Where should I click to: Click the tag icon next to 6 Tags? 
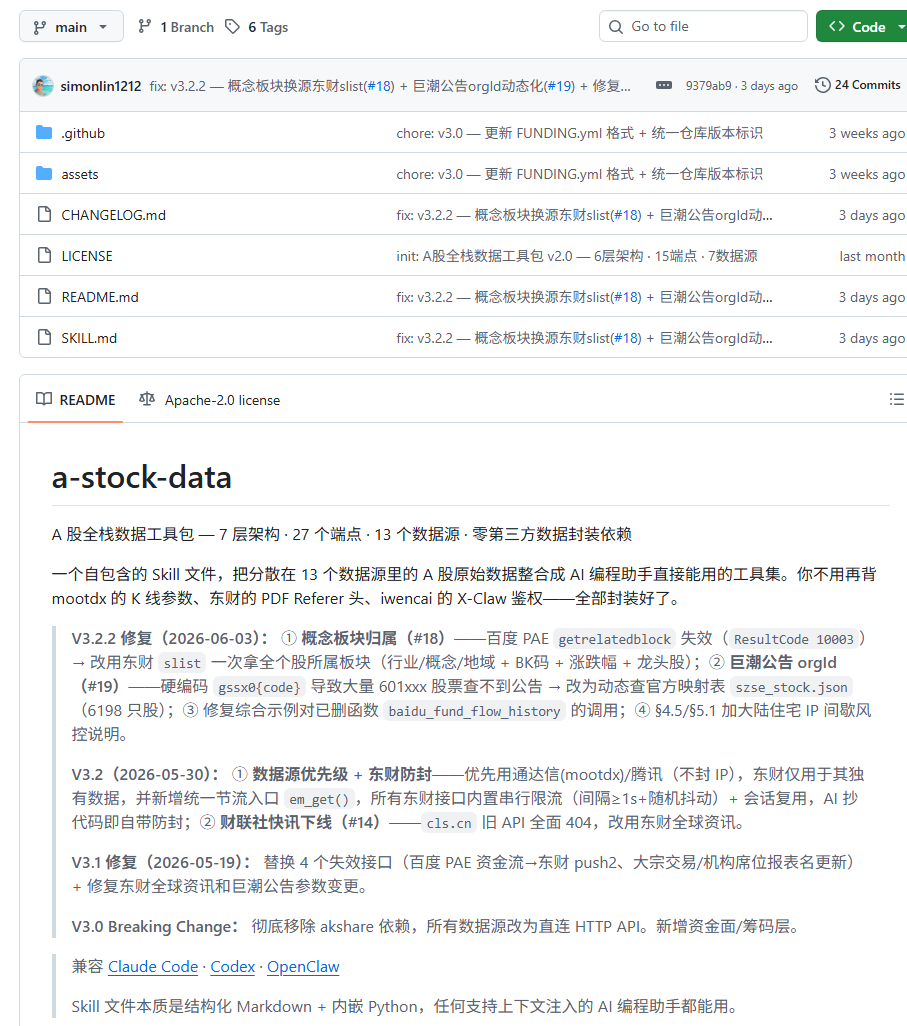[232, 27]
